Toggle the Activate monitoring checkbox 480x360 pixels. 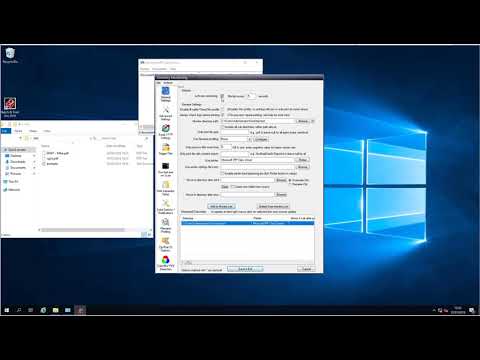(x=222, y=96)
